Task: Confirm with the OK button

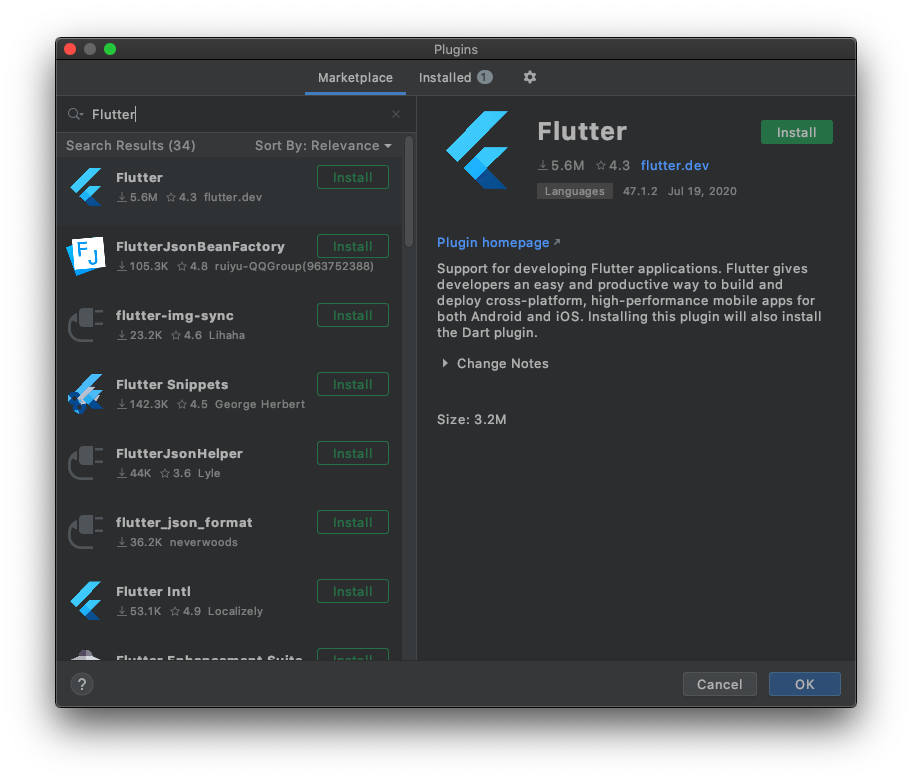Action: (x=804, y=684)
